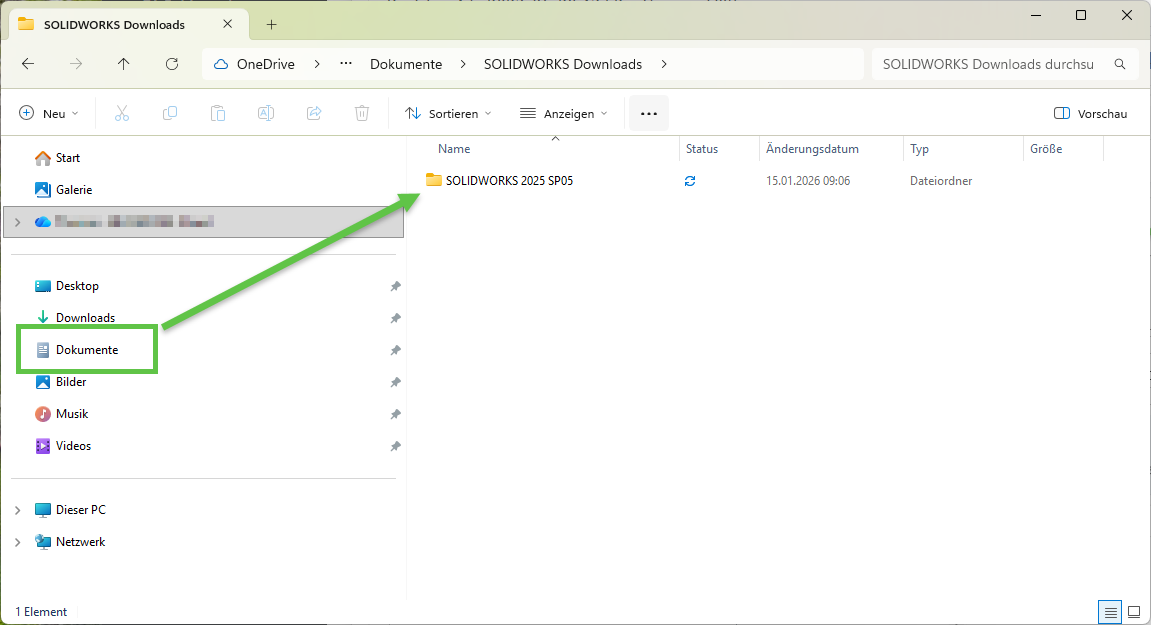Unpin Desktop using its pin icon
The image size is (1151, 625).
[395, 286]
